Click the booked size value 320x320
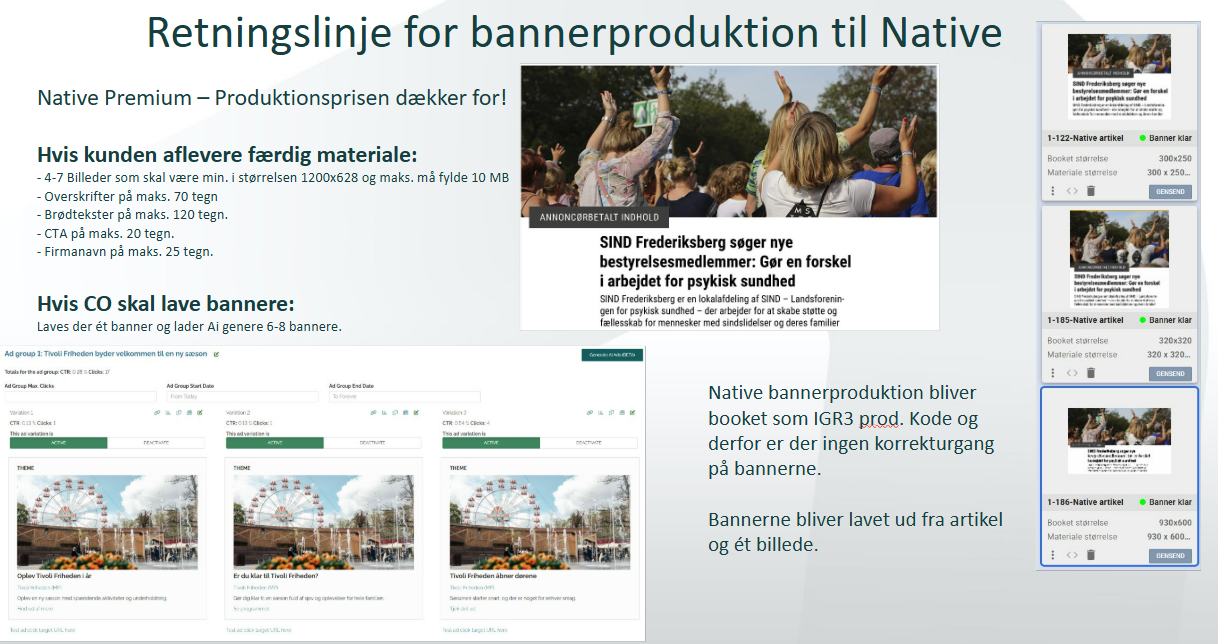The height and width of the screenshot is (644, 1218). click(1175, 340)
